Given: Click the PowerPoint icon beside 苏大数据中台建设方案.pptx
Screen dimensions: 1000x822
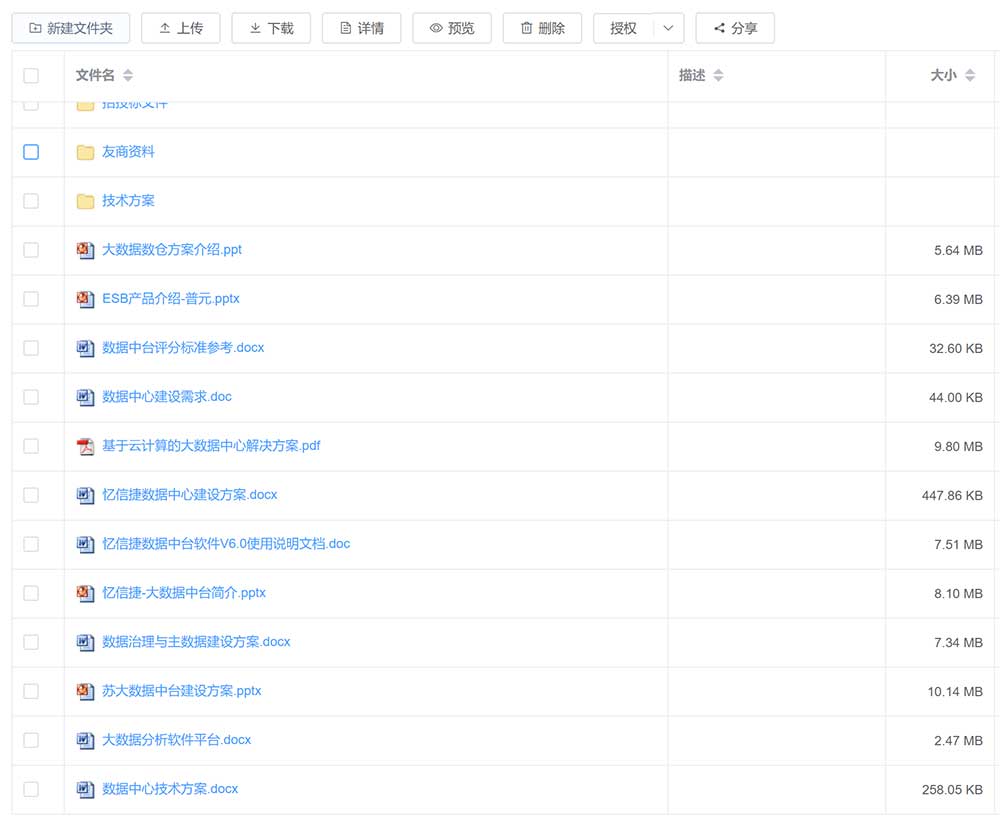Looking at the screenshot, I should pos(86,691).
